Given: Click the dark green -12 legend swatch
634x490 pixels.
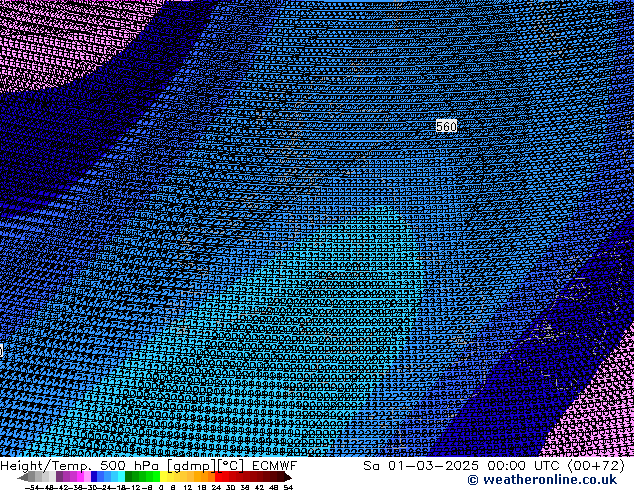Looking at the screenshot, I should coord(129,476).
